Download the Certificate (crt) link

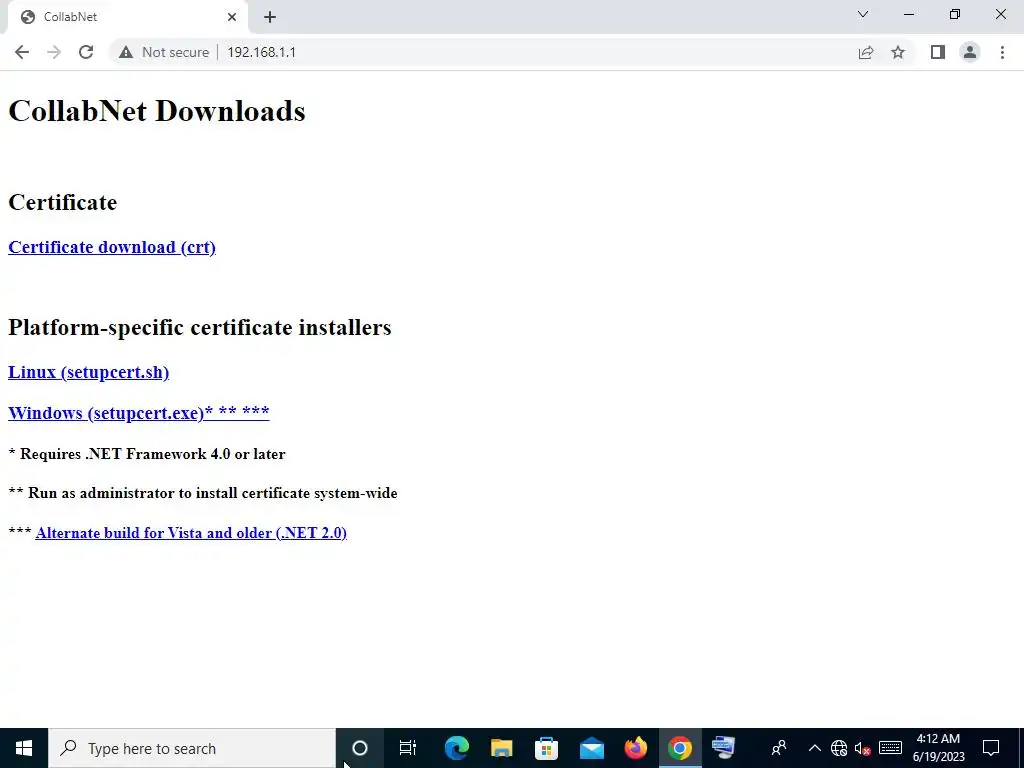point(112,247)
